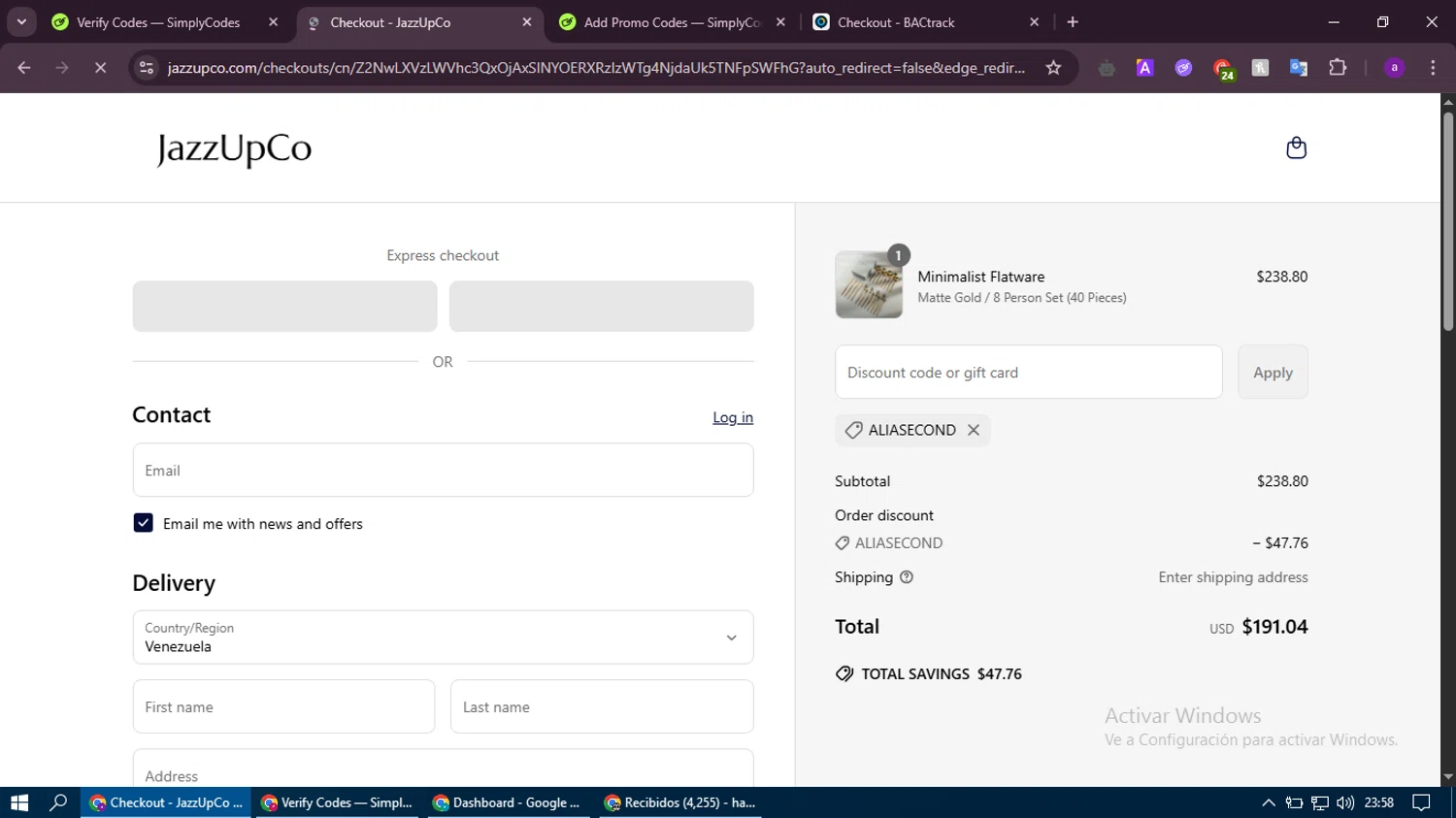
Task: Open the notification center icon
Action: [1421, 802]
